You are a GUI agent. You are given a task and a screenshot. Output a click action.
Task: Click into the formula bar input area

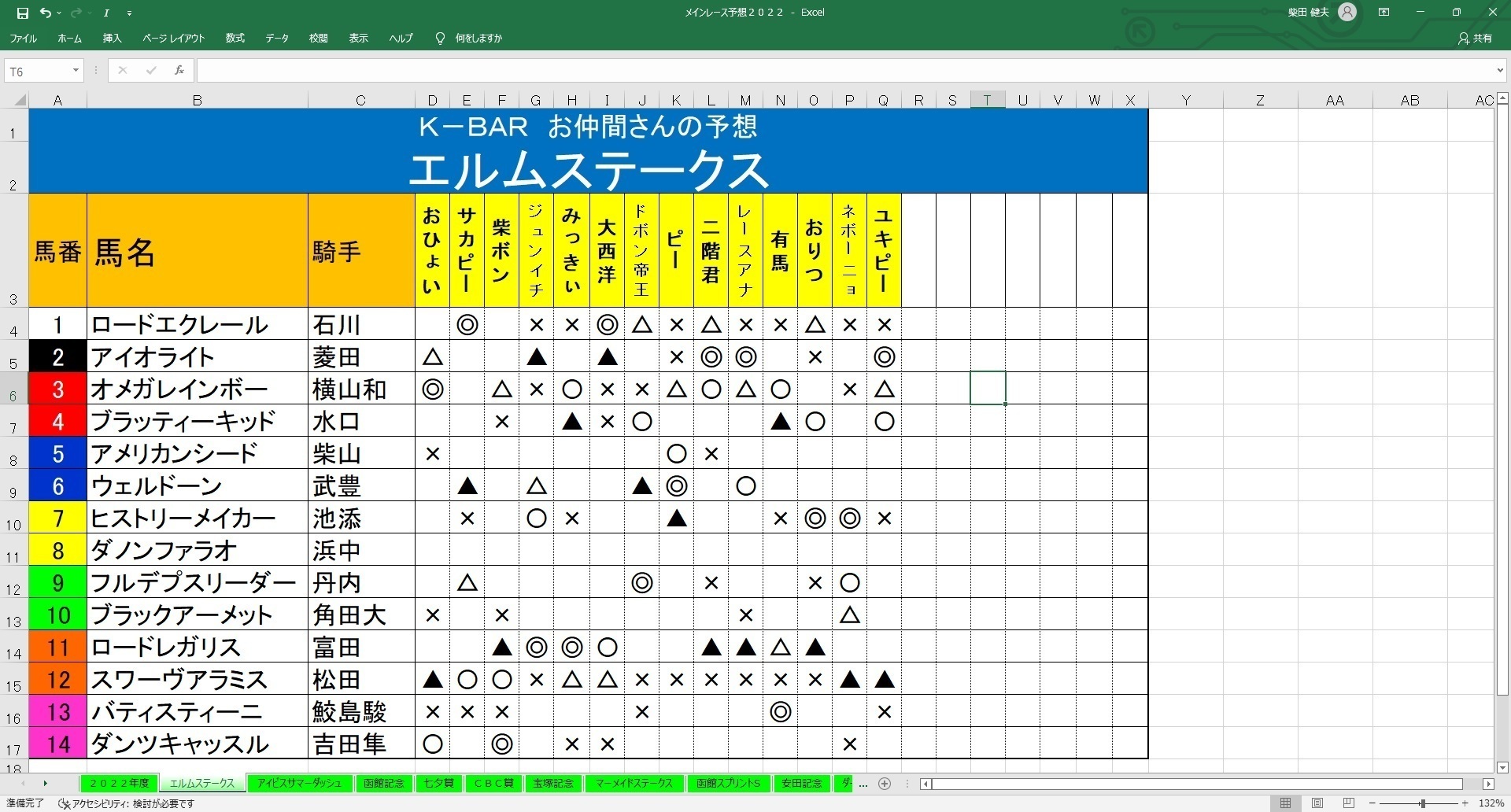point(844,71)
